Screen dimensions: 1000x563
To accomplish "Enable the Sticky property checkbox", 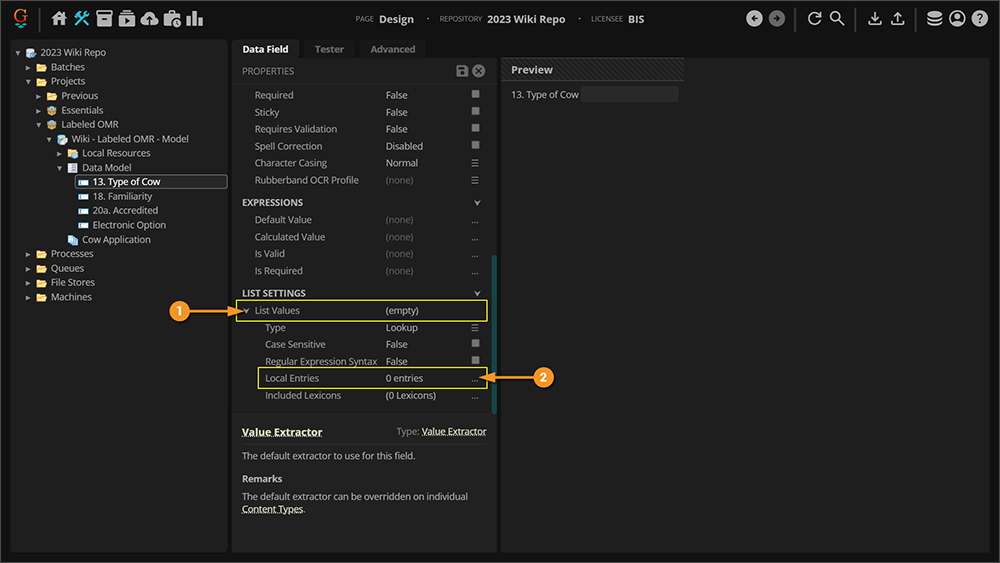I will [475, 112].
